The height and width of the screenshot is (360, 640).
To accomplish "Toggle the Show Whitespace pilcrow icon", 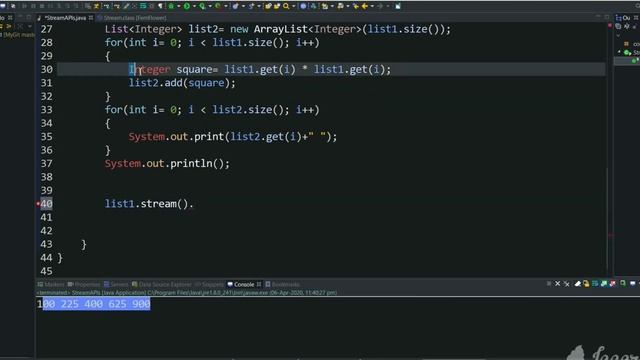I will [x=160, y=6].
